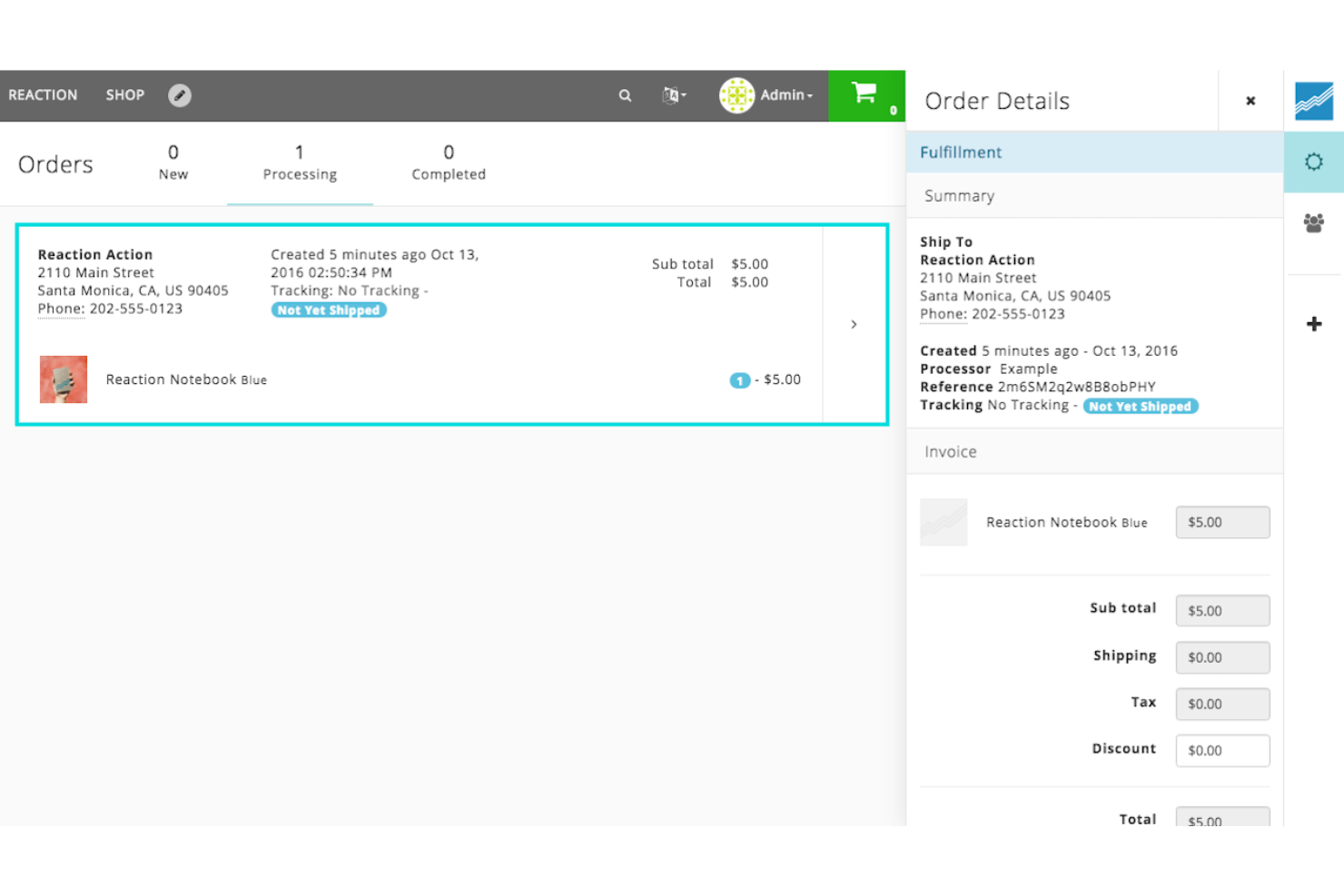The width and height of the screenshot is (1344, 896).
Task: Click the Reference 2m6SM2q2w8B8obPHY text
Action: tap(1038, 387)
